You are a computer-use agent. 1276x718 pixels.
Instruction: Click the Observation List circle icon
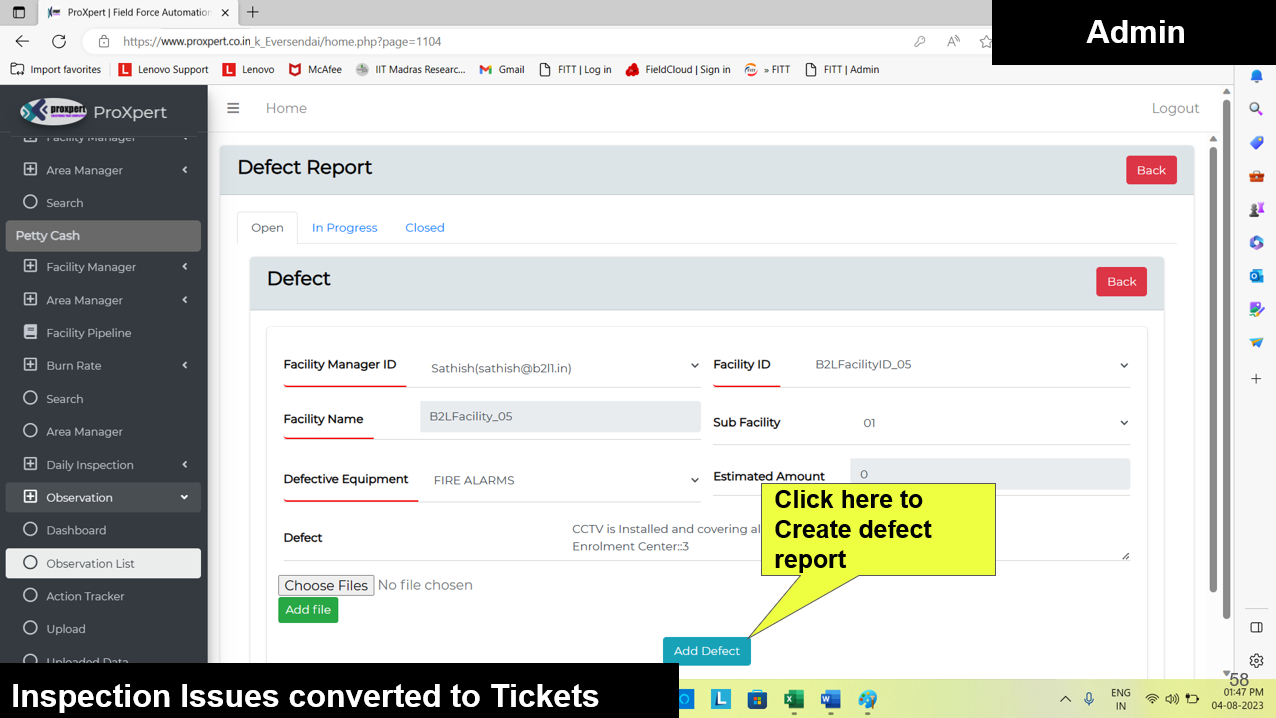(x=30, y=563)
